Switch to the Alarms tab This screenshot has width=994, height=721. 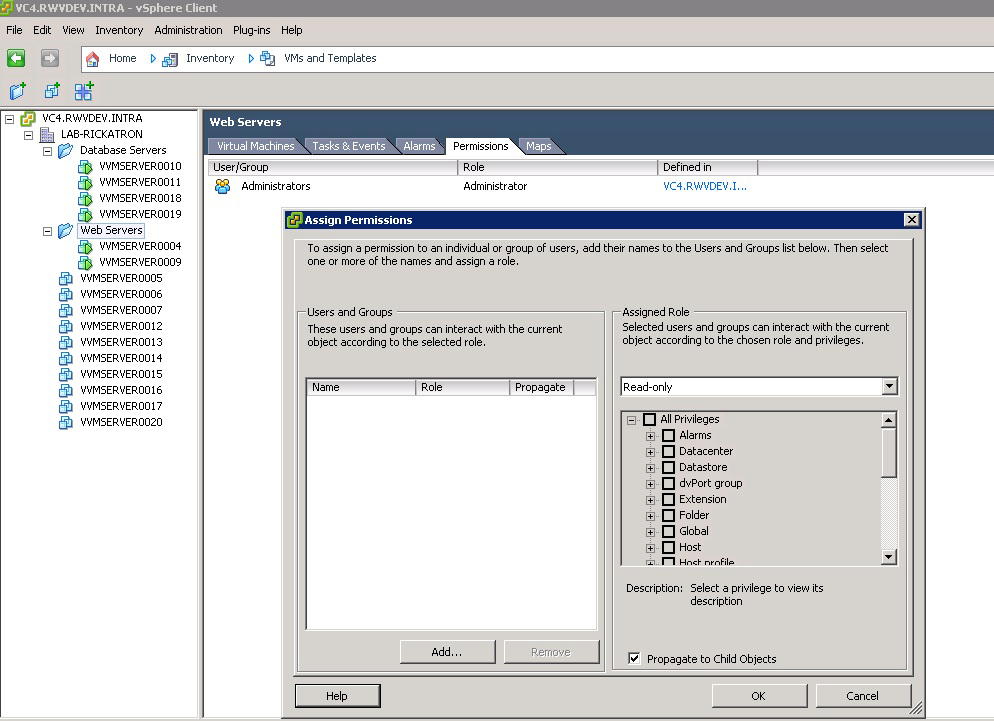click(x=419, y=146)
